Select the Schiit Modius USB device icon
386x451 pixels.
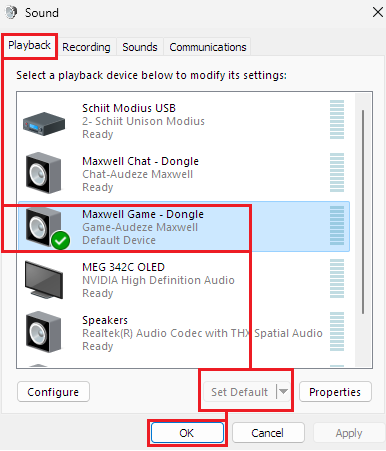point(44,124)
